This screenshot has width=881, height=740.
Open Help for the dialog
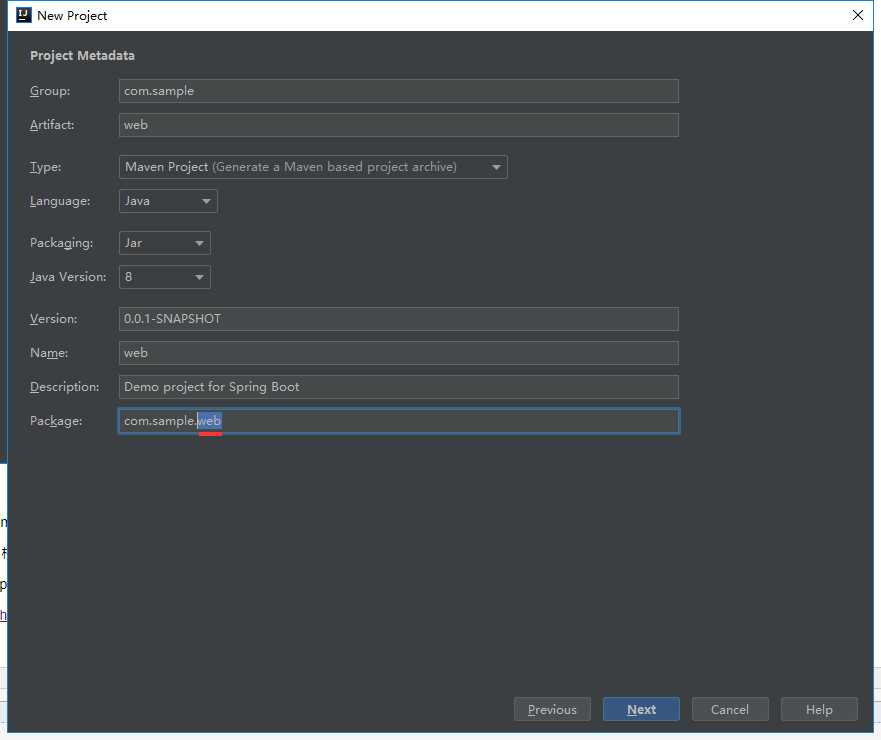point(819,710)
